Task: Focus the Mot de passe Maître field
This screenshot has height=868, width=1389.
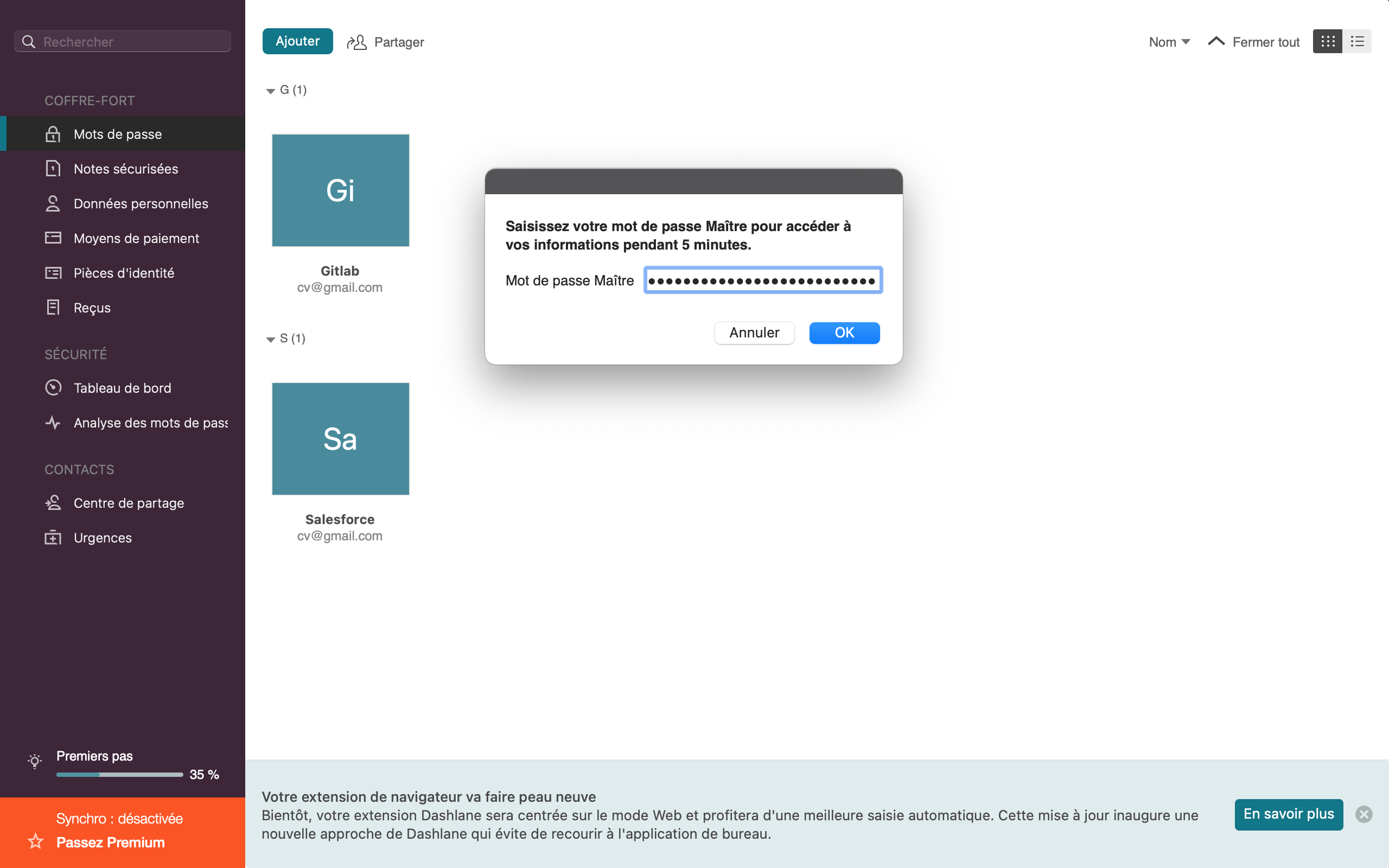Action: pyautogui.click(x=762, y=280)
